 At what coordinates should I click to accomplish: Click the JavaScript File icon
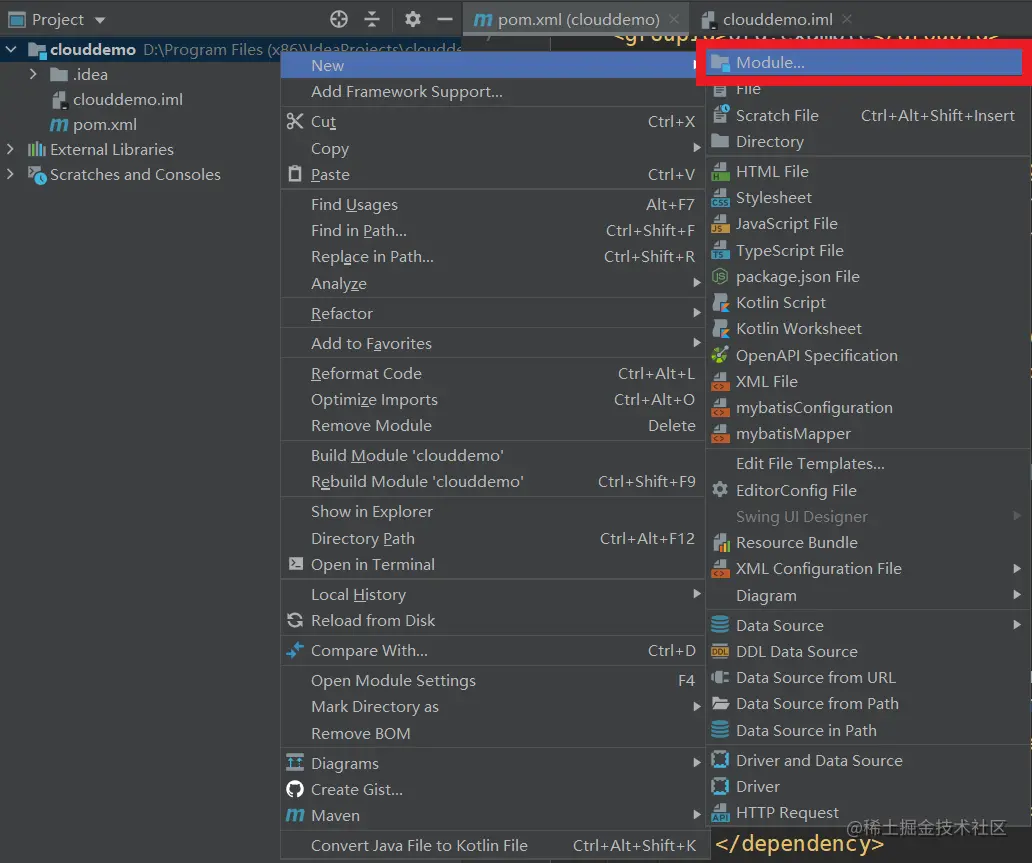[721, 224]
